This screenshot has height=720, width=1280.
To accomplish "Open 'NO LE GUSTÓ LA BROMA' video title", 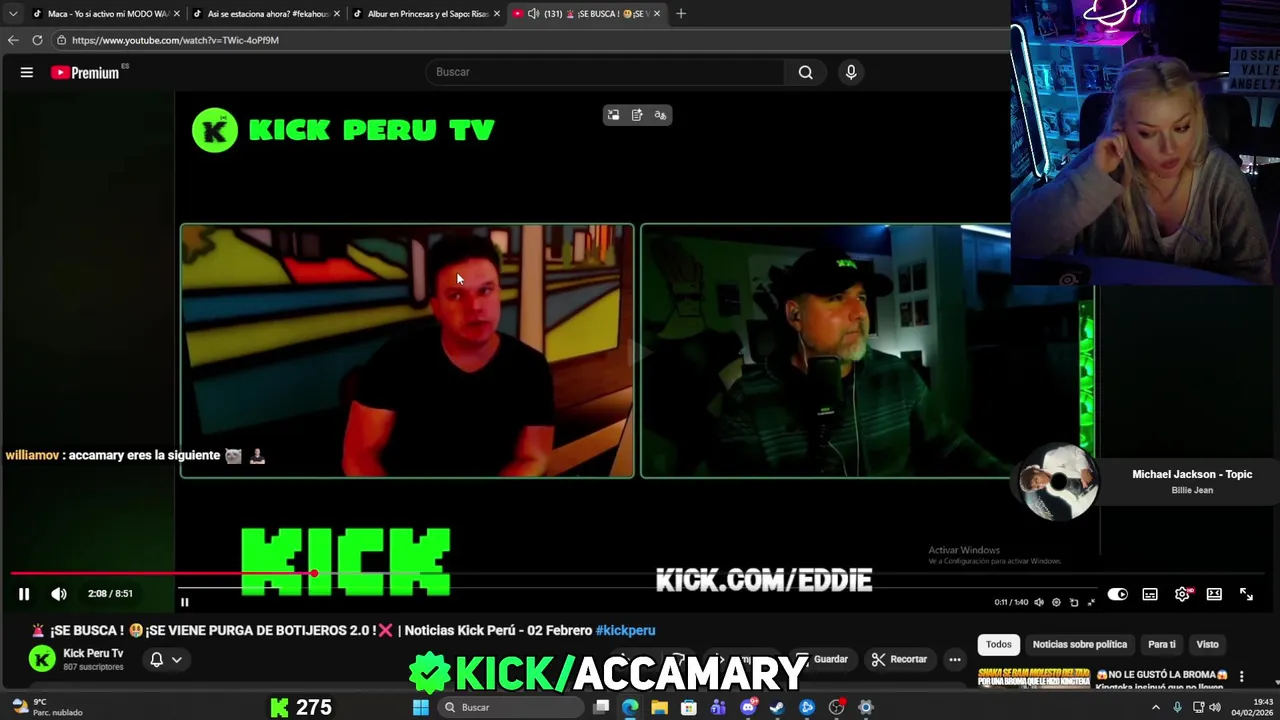I will pyautogui.click(x=1162, y=680).
